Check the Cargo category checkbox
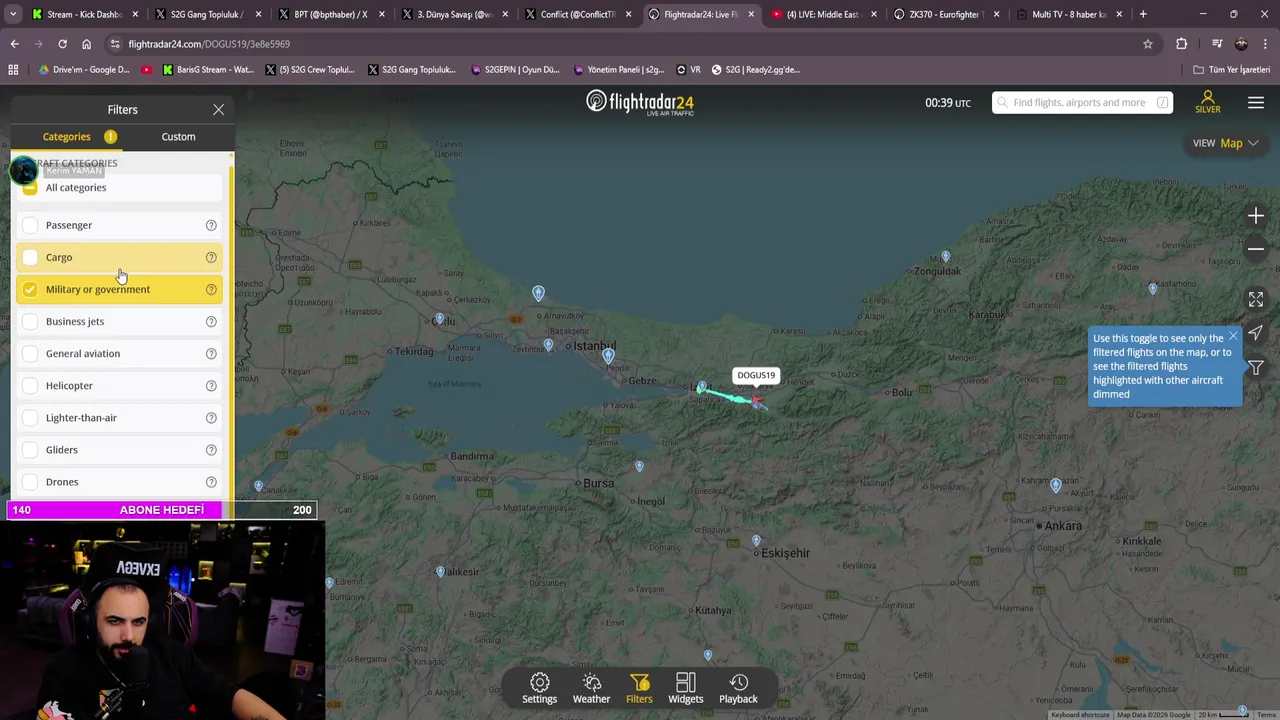The image size is (1280, 720). 30,257
